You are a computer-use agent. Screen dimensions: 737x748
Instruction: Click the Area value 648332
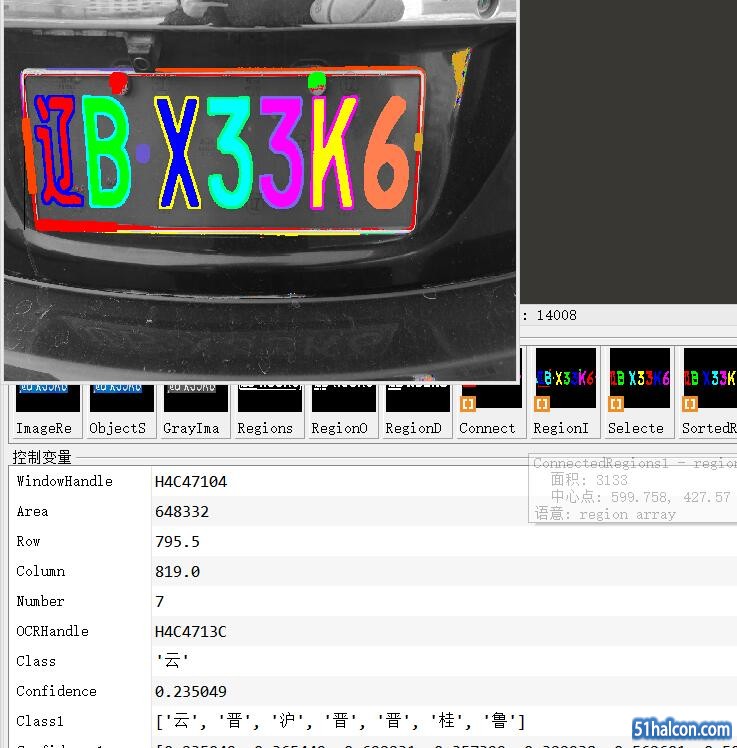(x=182, y=511)
